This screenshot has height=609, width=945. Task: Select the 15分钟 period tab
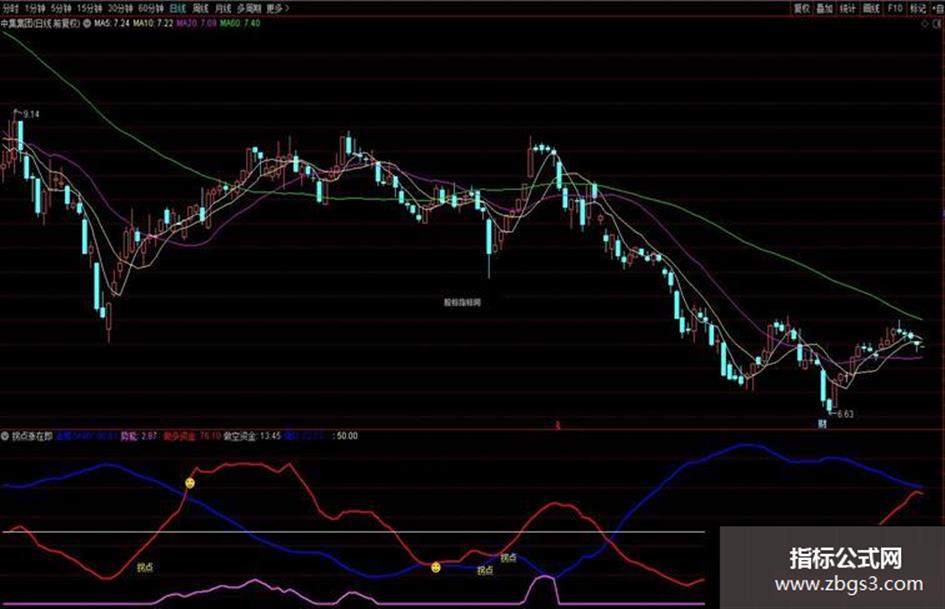tap(89, 8)
